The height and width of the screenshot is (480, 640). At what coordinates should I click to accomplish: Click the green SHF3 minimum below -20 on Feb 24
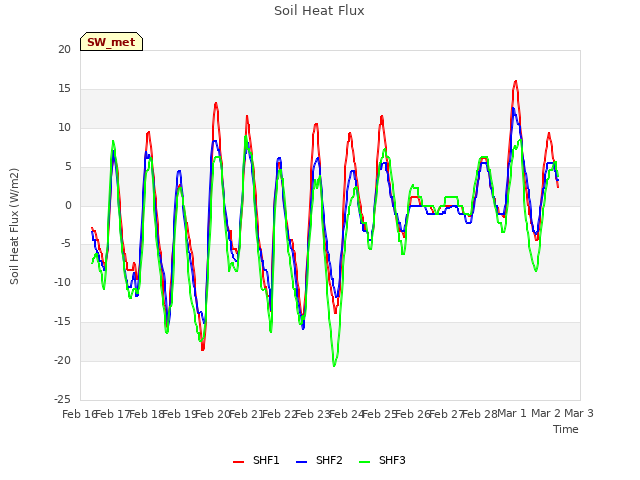click(x=334, y=366)
